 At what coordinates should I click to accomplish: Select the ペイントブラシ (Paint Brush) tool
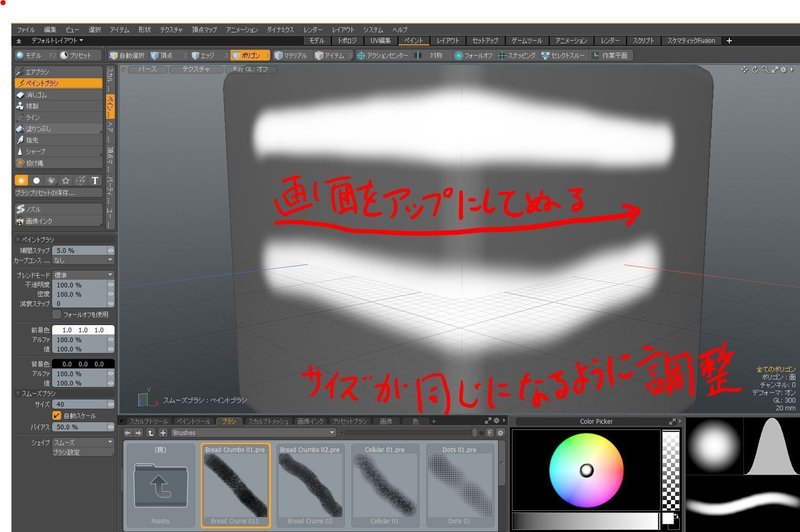(x=58, y=83)
